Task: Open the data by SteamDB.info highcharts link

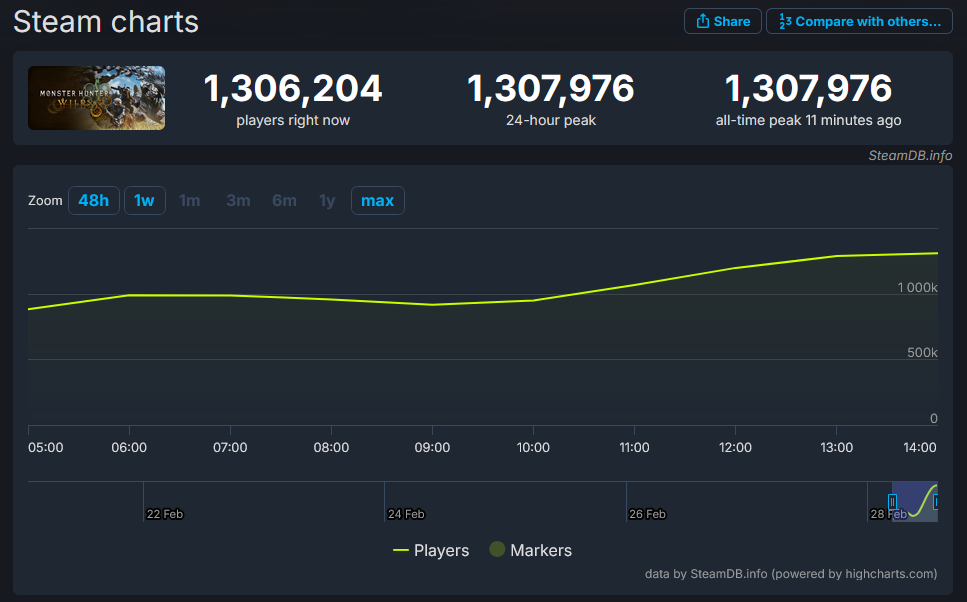Action: (791, 574)
